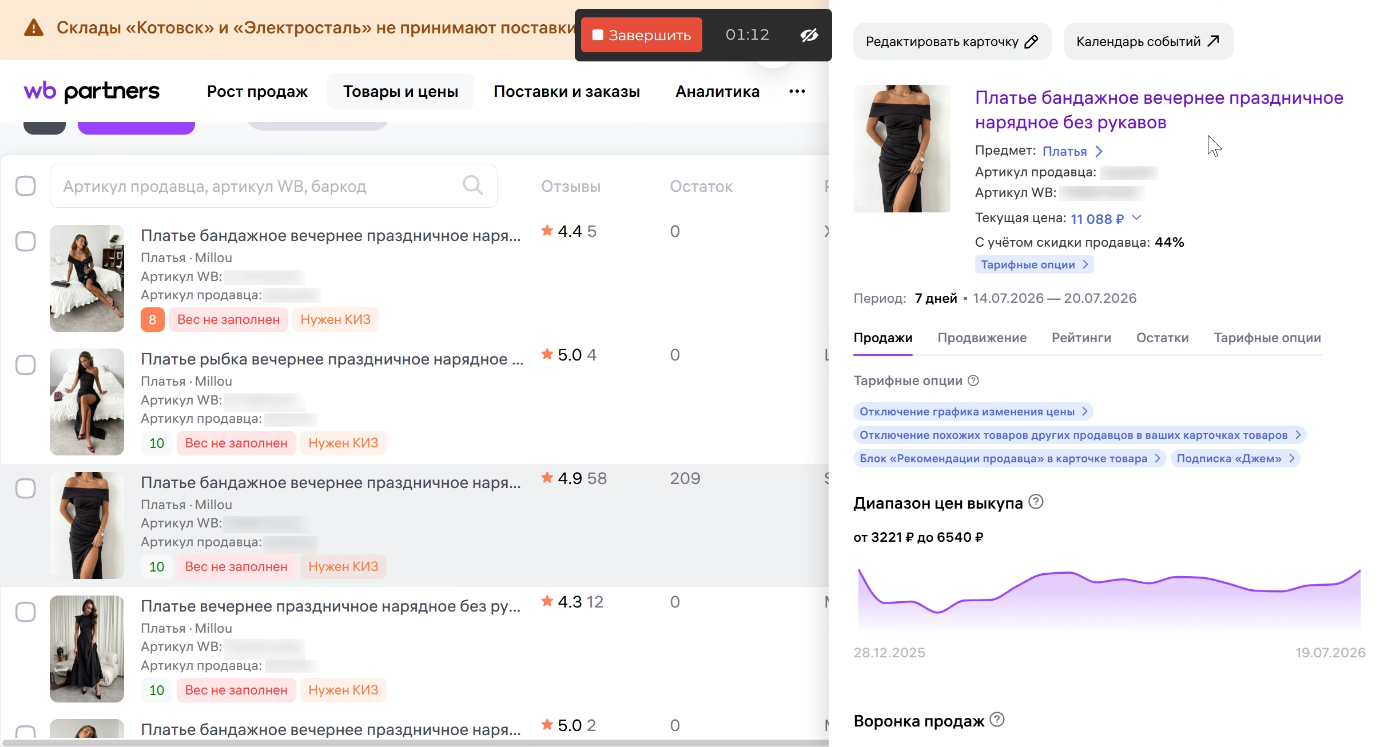The image size is (1388, 747).
Task: Select checkbox for the 4.4 rating dress row
Action: (x=26, y=241)
